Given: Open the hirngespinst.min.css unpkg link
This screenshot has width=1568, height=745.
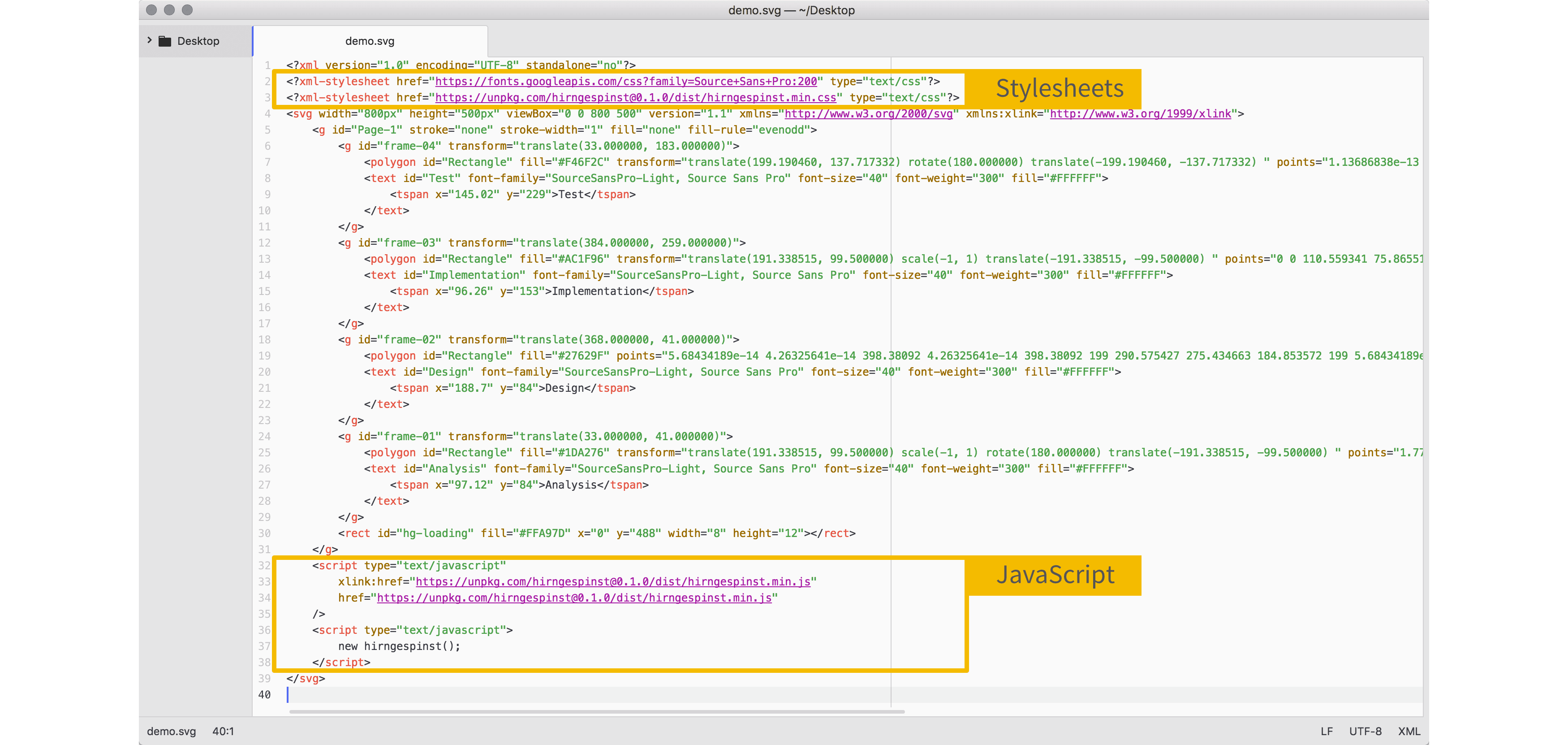Looking at the screenshot, I should tap(635, 97).
